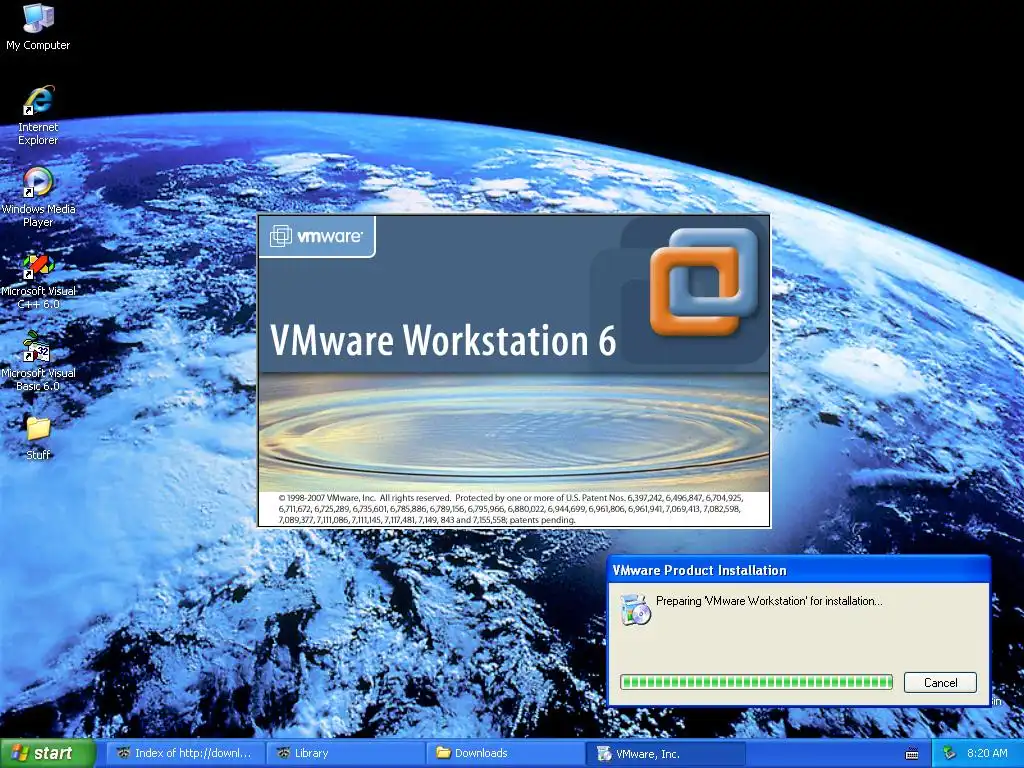The width and height of the screenshot is (1024, 768).
Task: Click the 8:20 AM system clock
Action: point(987,753)
